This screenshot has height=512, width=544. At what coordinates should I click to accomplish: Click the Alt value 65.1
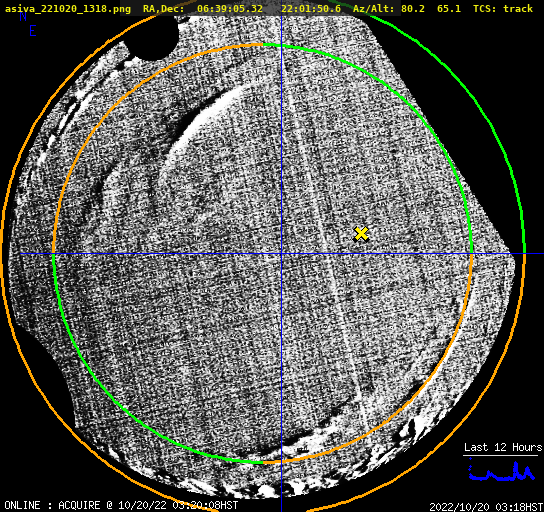pyautogui.click(x=449, y=9)
